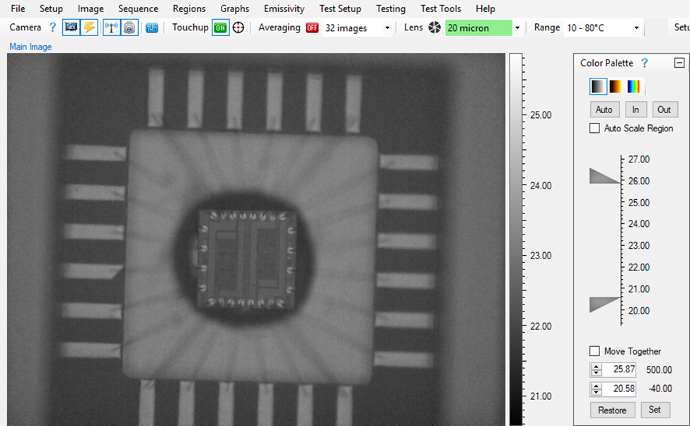Click the lens aperture icon

click(434, 28)
